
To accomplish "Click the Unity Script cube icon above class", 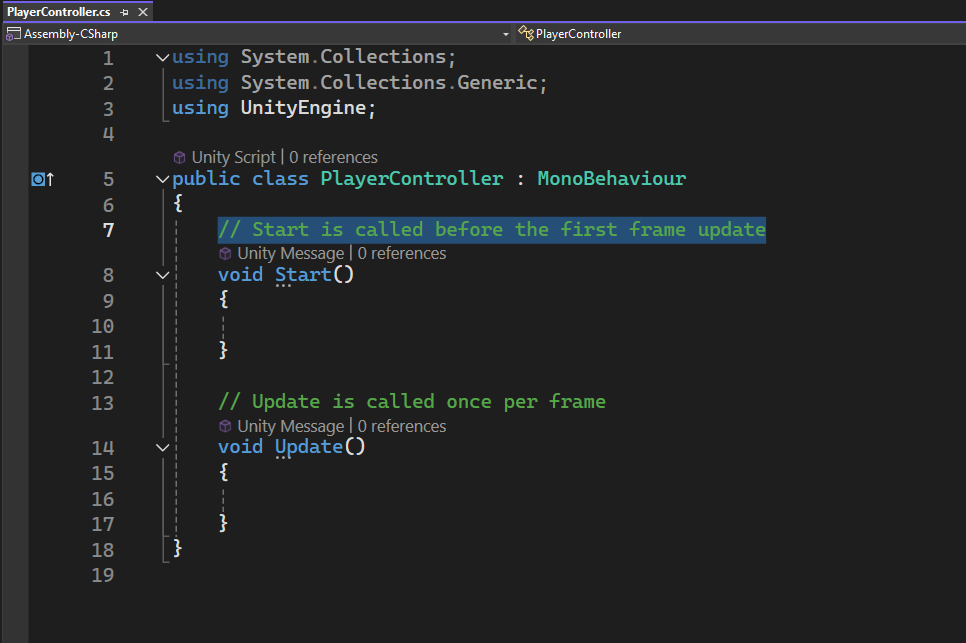I will click(x=179, y=157).
